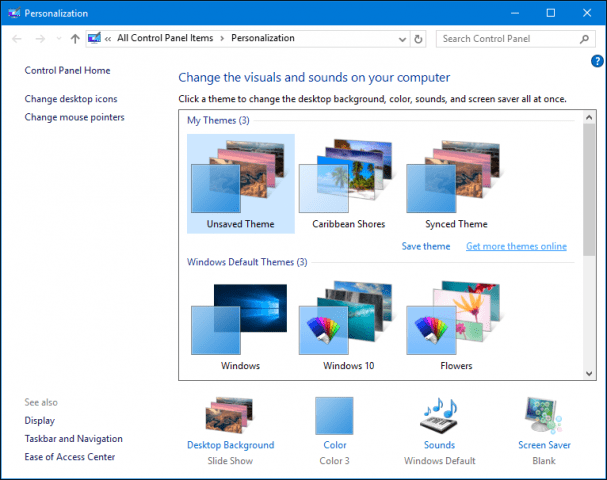Image resolution: width=607 pixels, height=480 pixels.
Task: Go forward using the forward arrow
Action: tap(40, 39)
